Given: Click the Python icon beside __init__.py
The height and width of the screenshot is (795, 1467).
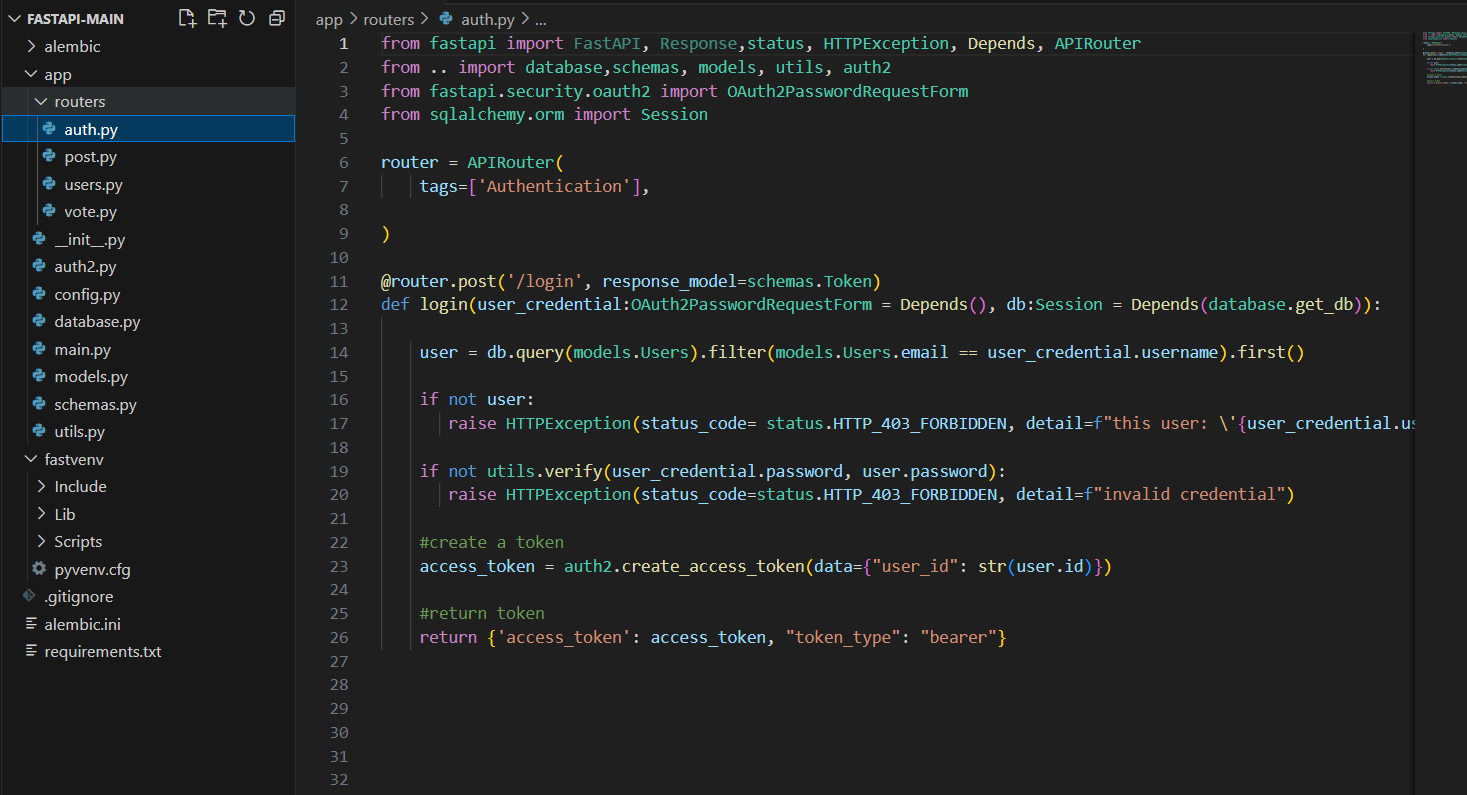Looking at the screenshot, I should coord(39,239).
